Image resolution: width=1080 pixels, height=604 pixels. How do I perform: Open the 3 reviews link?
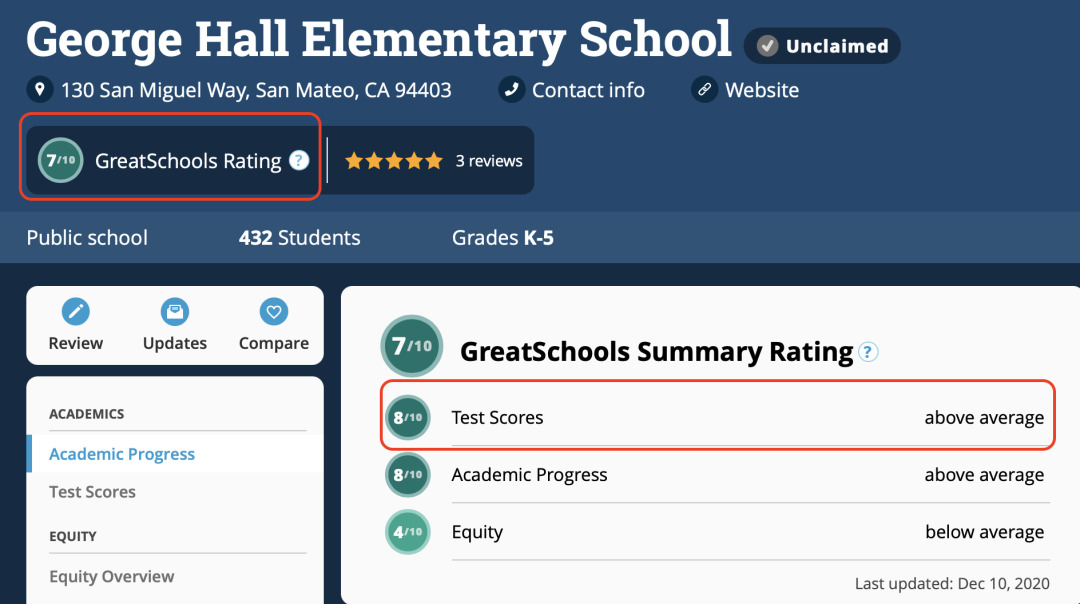489,161
